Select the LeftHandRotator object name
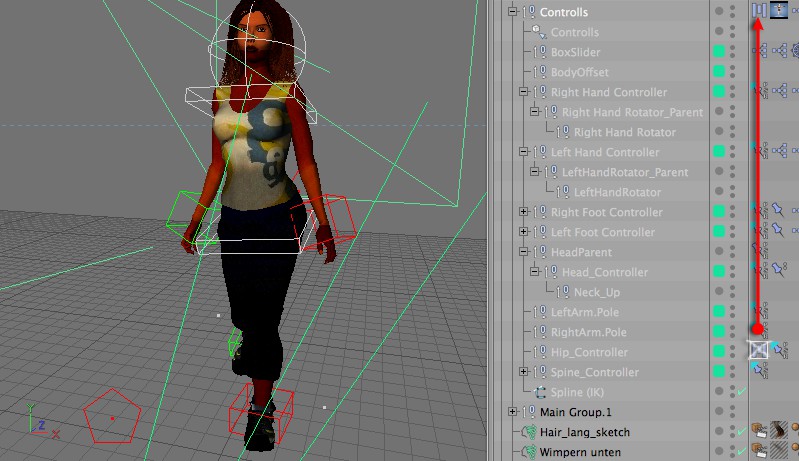 coord(617,192)
